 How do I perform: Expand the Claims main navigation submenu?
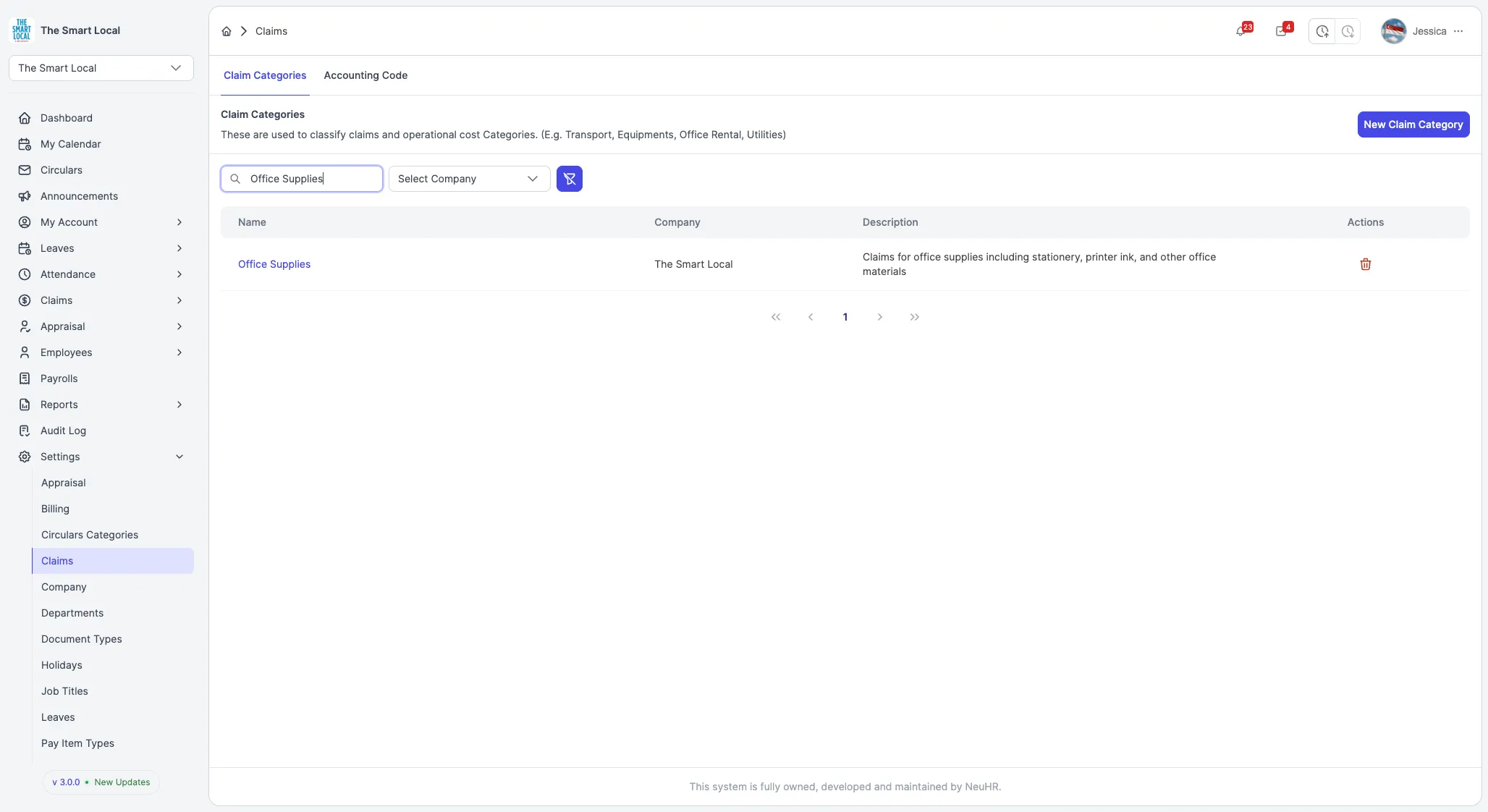tap(179, 300)
